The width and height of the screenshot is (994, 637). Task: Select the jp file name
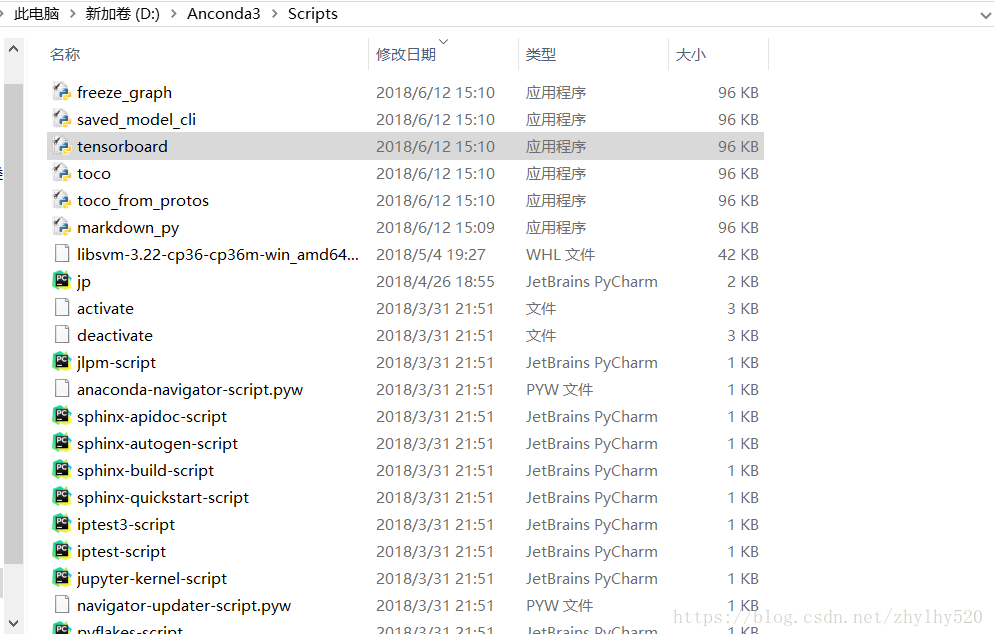[84, 281]
